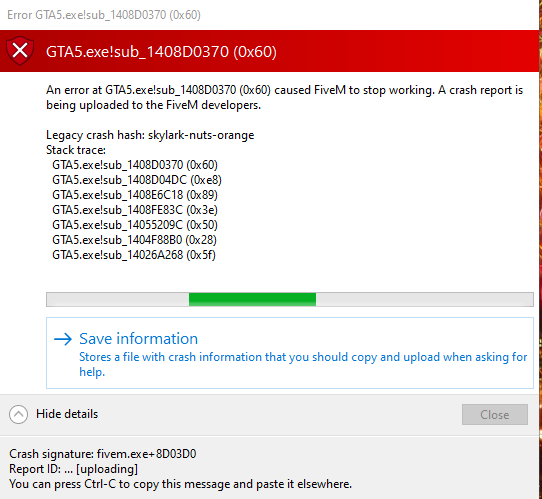This screenshot has height=499, width=542.
Task: Click the red shield error icon
Action: [x=20, y=51]
